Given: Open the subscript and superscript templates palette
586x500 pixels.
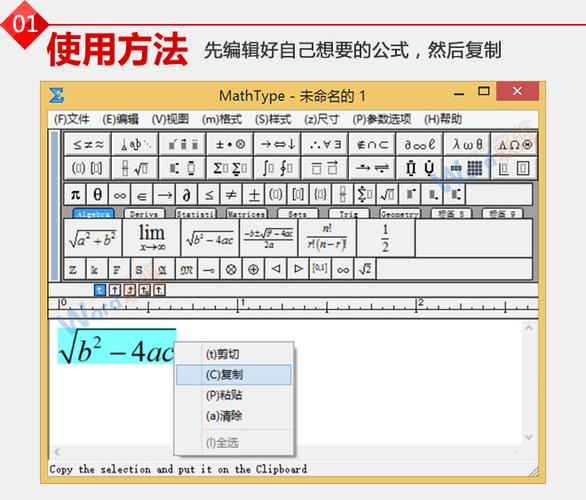Looking at the screenshot, I should (x=182, y=168).
